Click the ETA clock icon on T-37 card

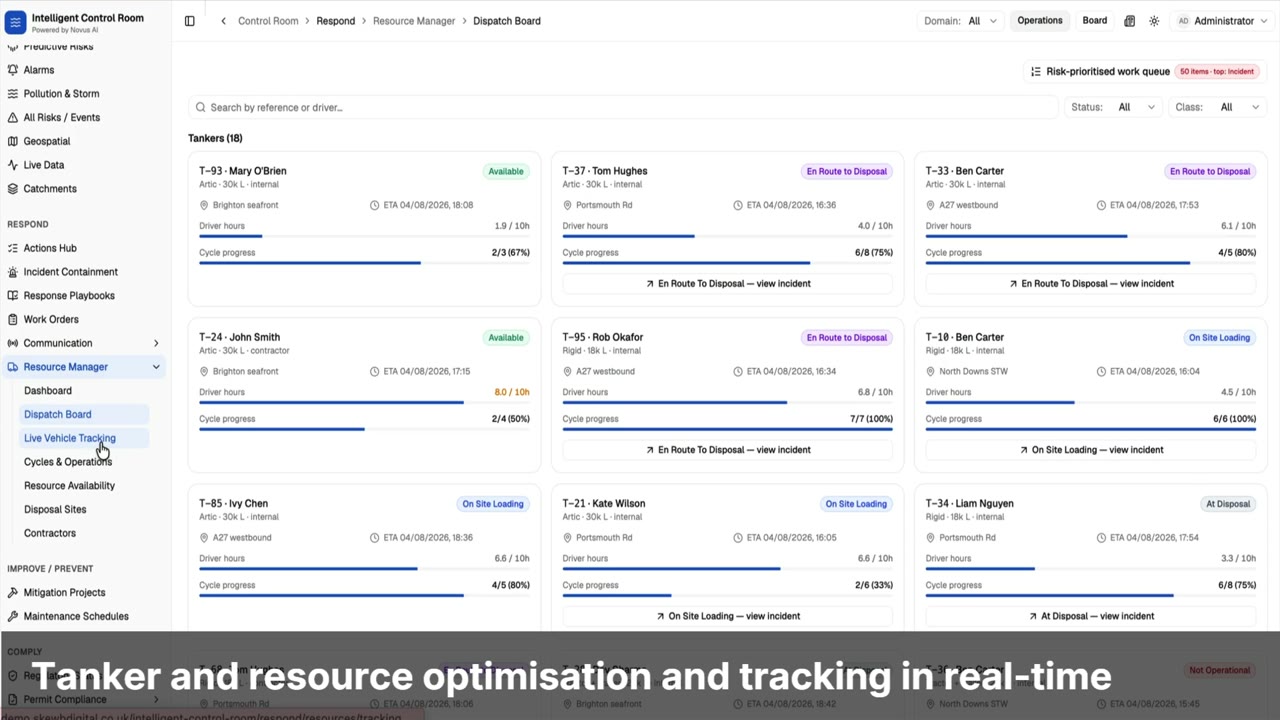coord(738,205)
